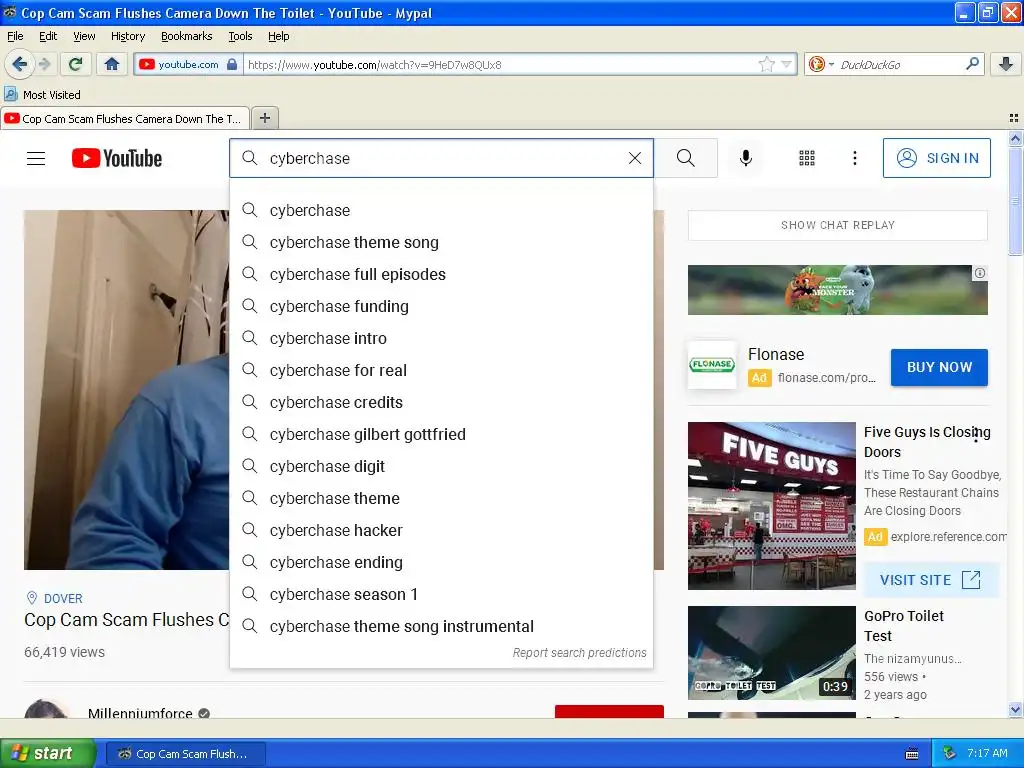Screen dimensions: 1024x768
Task: Open the YouTube settings three-dot menu
Action: click(x=854, y=158)
